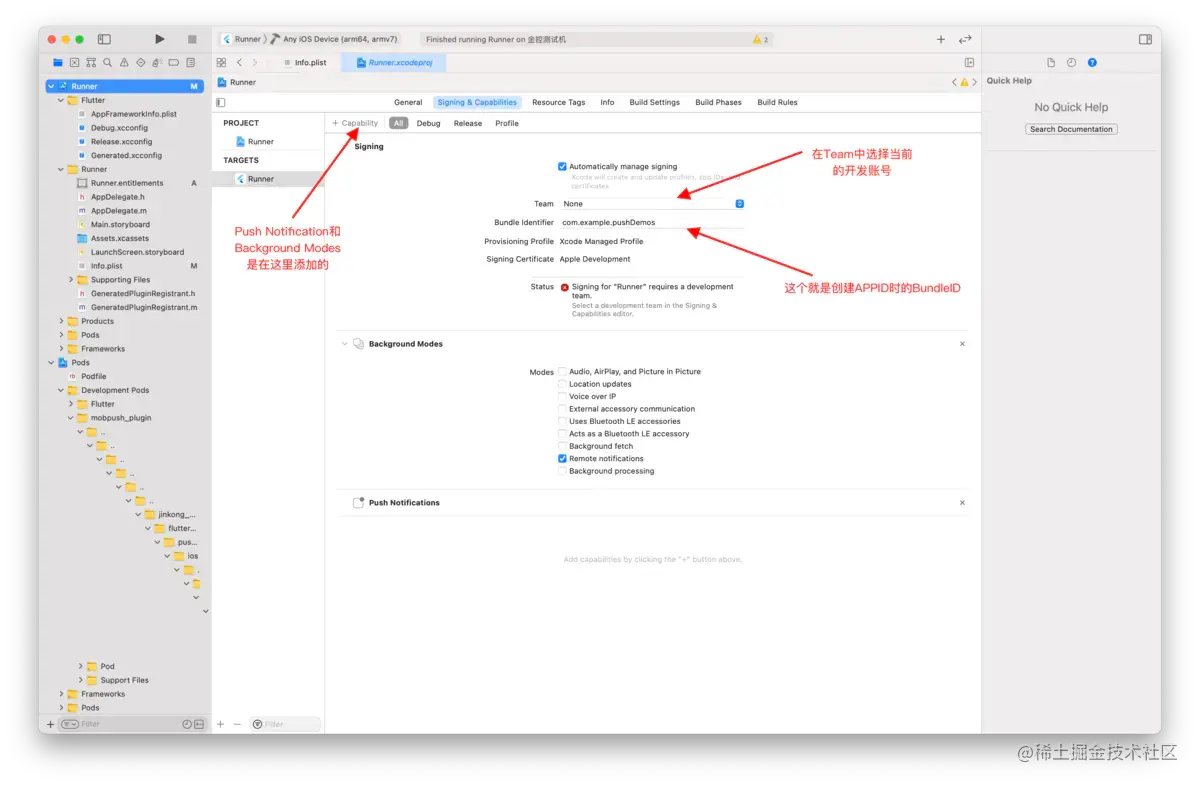
Task: Uncheck Remote notifications mode
Action: tap(562, 458)
